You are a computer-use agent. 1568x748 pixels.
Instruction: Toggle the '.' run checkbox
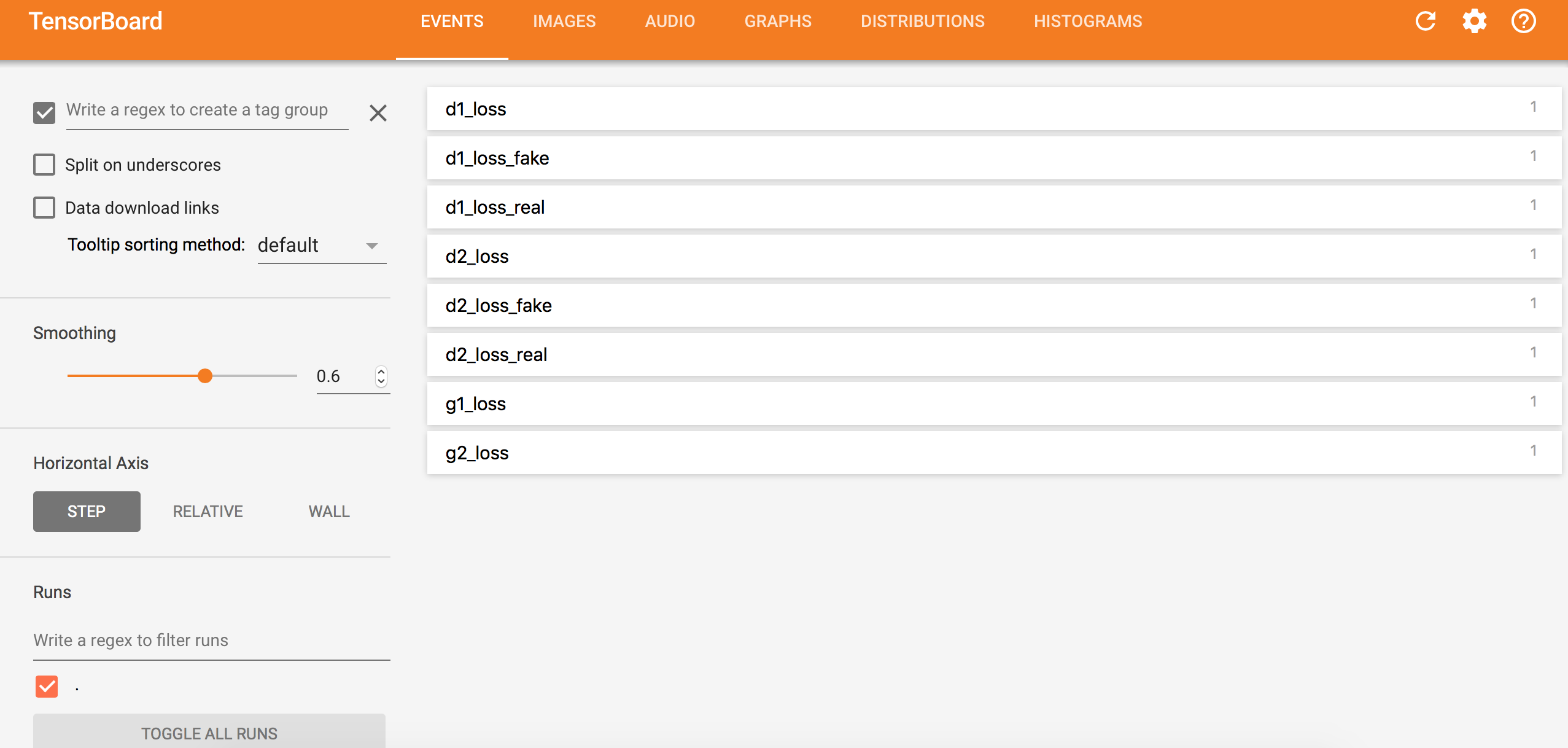tap(47, 687)
